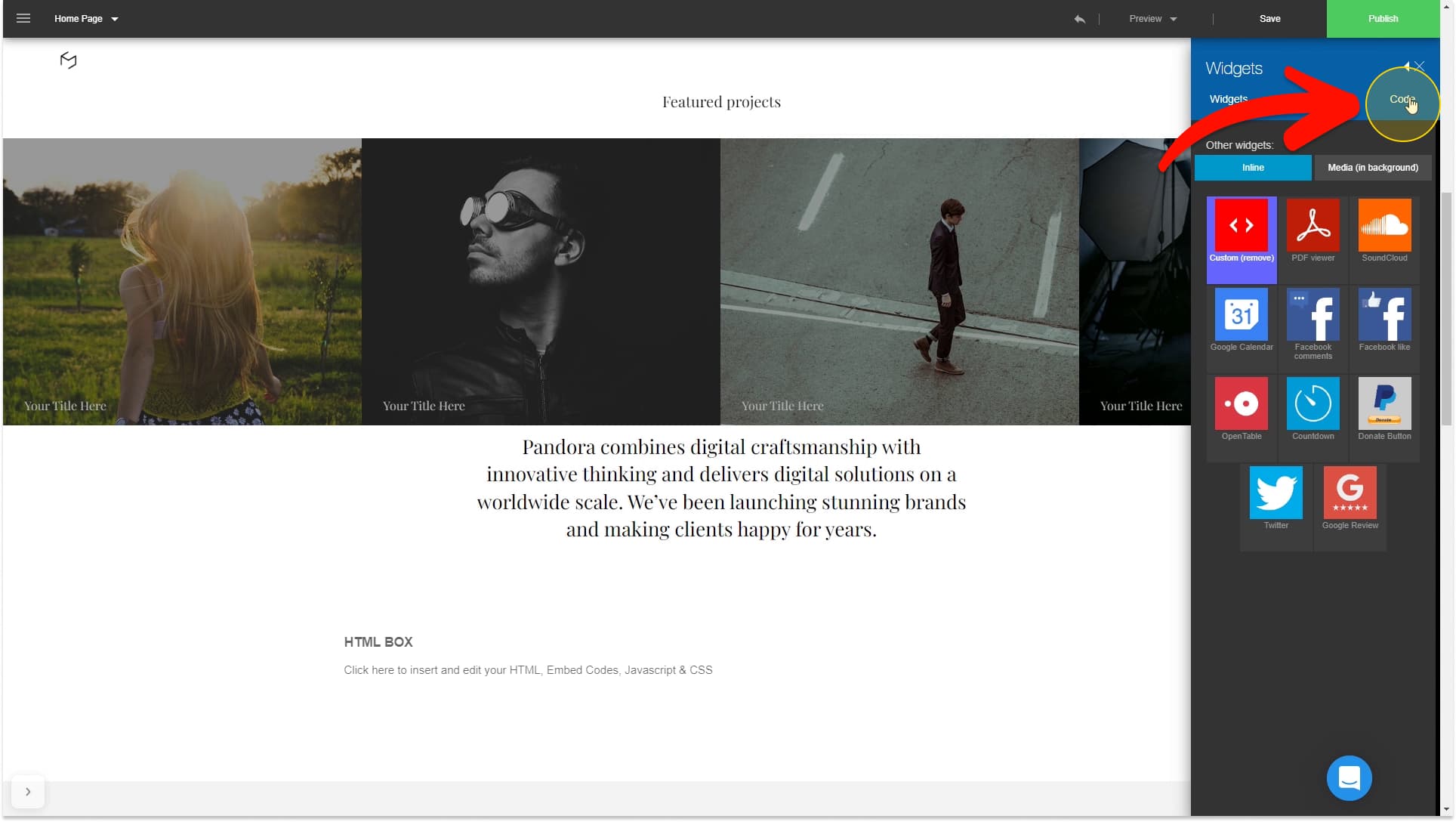This screenshot has height=822, width=1456.
Task: Click the insert HTML embed codes text
Action: pyautogui.click(x=528, y=670)
